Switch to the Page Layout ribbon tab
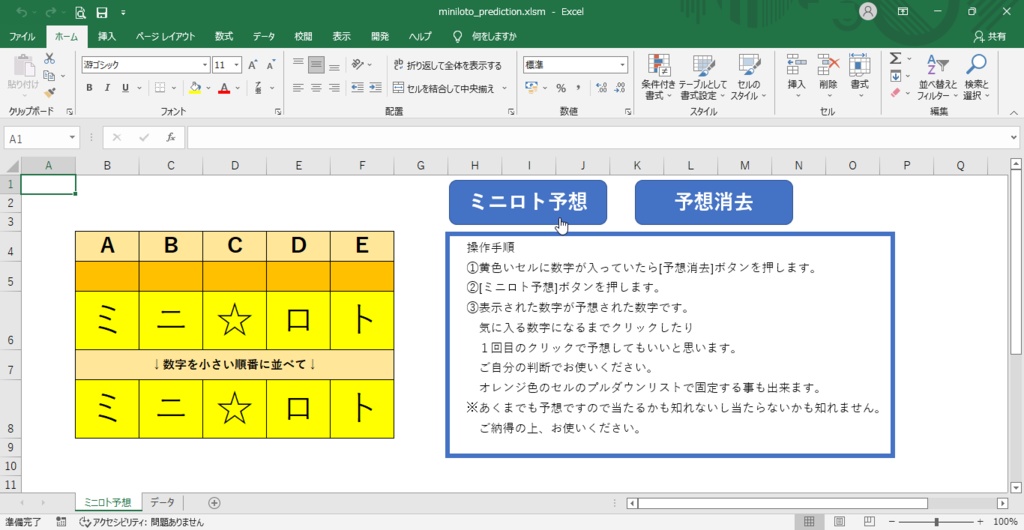 [x=165, y=37]
